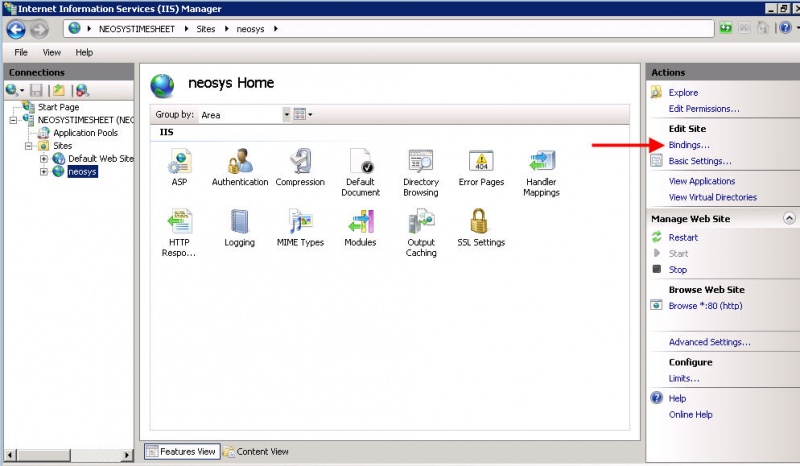Open the MIME Types feature
800x466 pixels.
[300, 228]
